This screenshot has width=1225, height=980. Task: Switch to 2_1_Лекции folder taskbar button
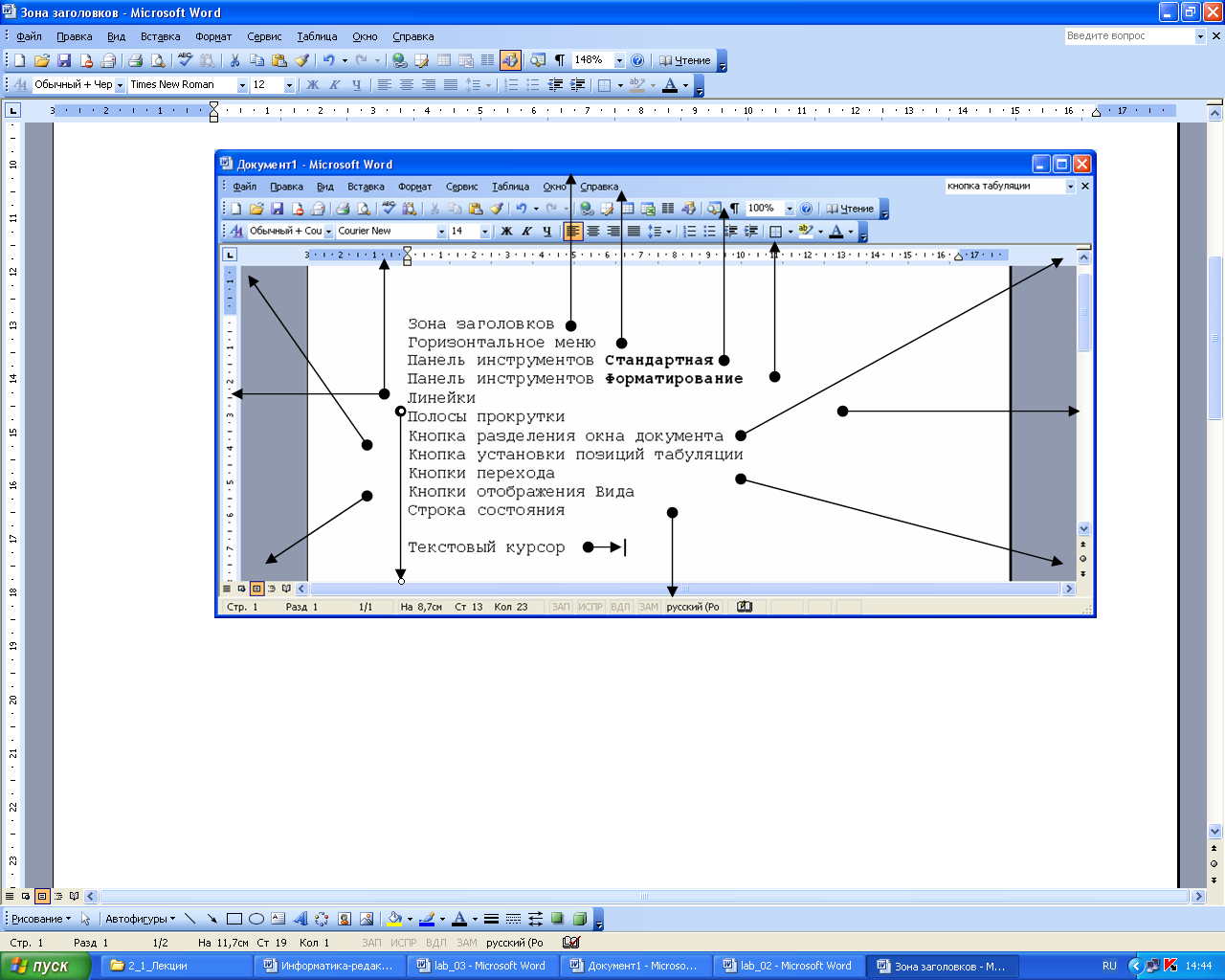coord(176,966)
